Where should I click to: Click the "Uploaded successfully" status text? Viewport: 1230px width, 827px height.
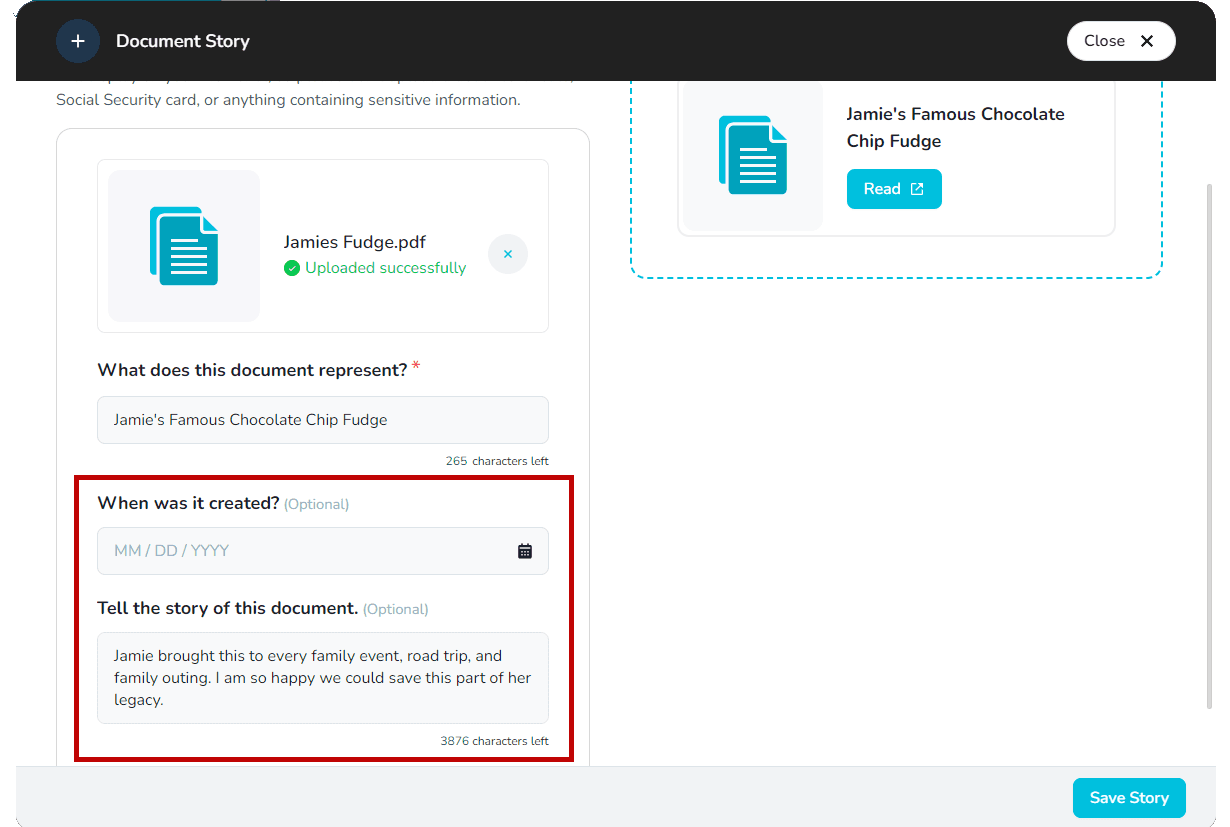(385, 268)
